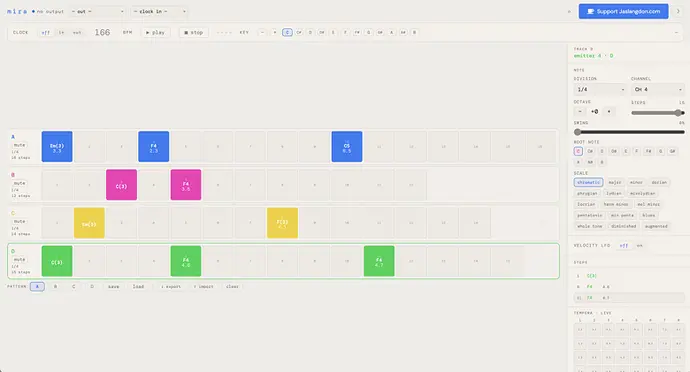The height and width of the screenshot is (372, 690).
Task: Clear the current pattern
Action: 232,287
